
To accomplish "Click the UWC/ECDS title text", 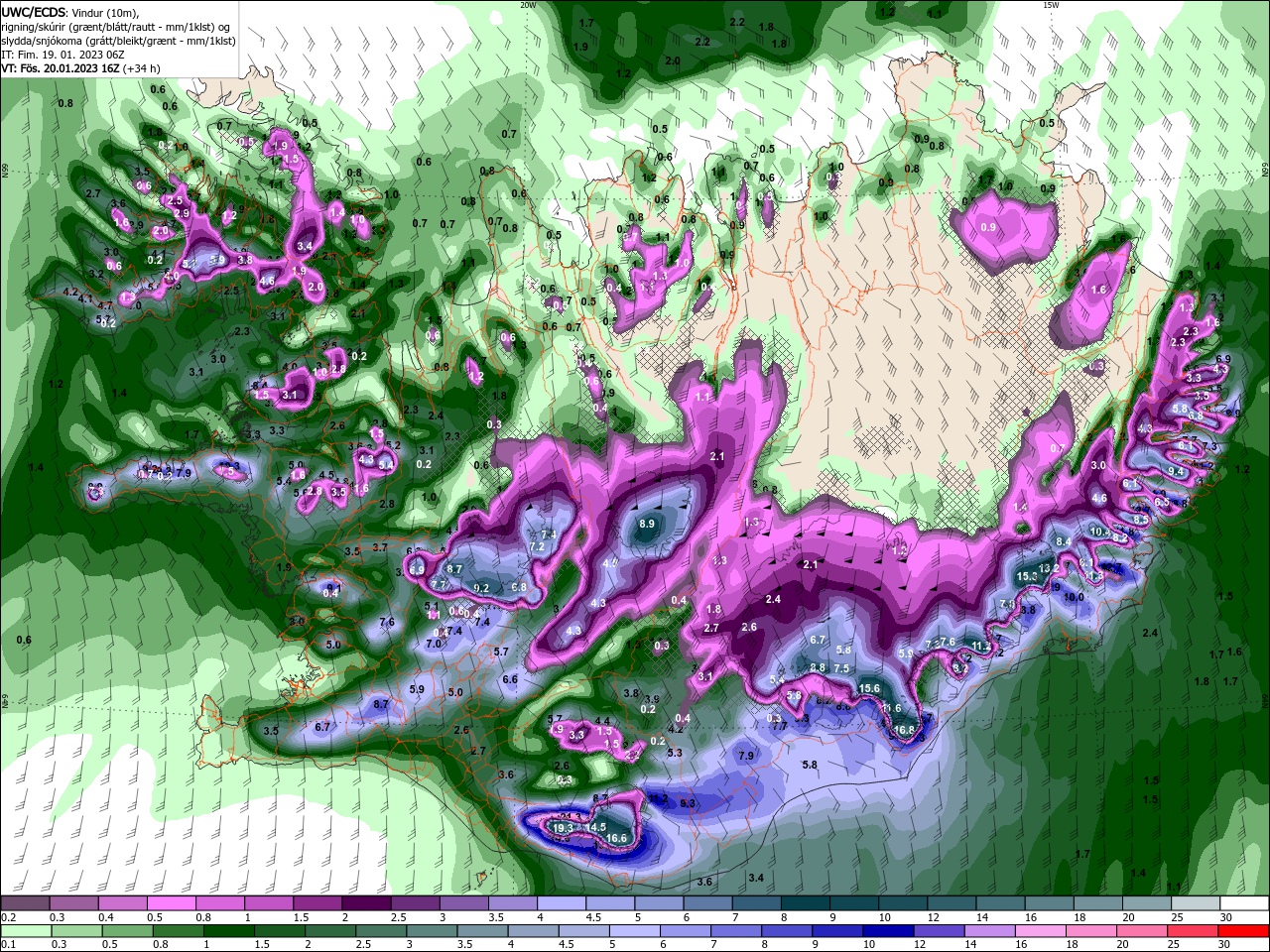I will coord(34,12).
